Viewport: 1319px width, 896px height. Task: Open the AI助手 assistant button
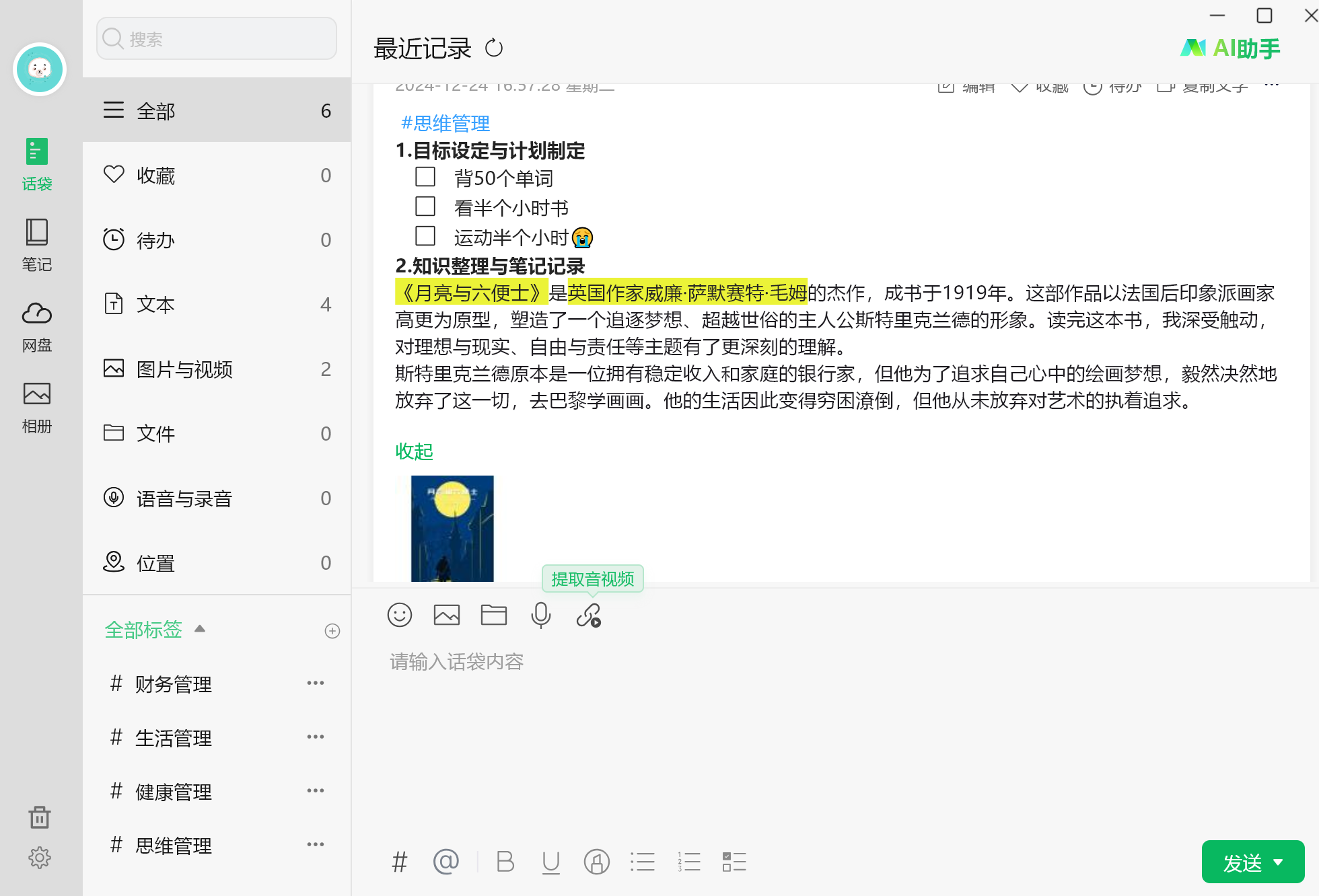click(x=1231, y=48)
